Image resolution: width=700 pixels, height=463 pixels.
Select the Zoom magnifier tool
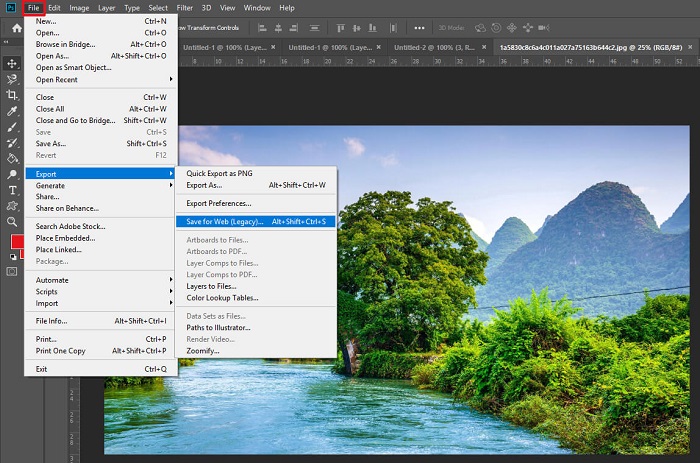click(13, 221)
